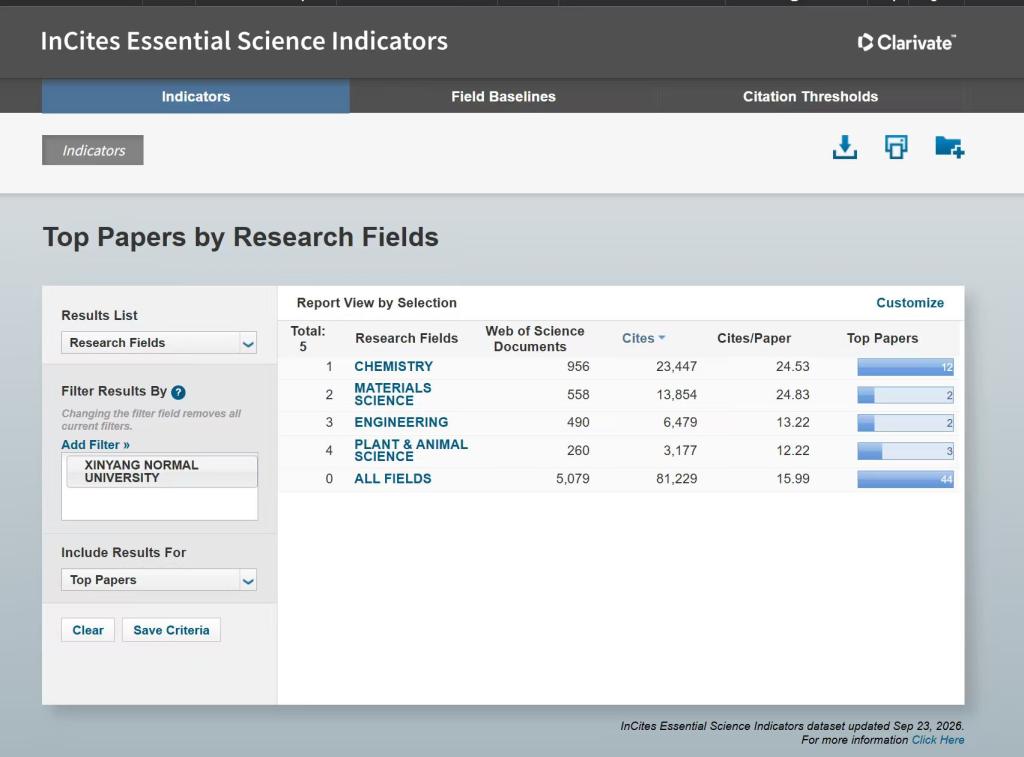Click the Research Fields column header
Viewport: 1024px width, 757px height.
point(406,338)
